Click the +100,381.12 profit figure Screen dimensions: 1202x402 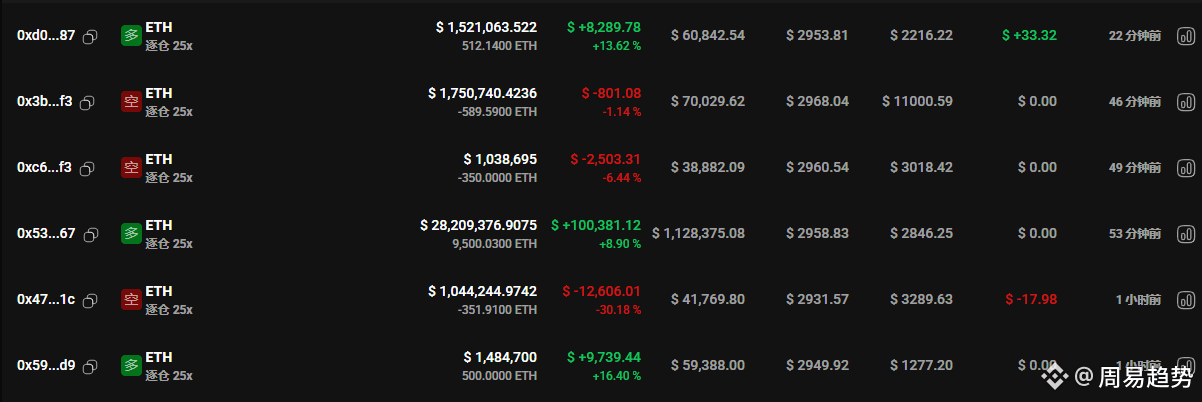[x=601, y=226]
